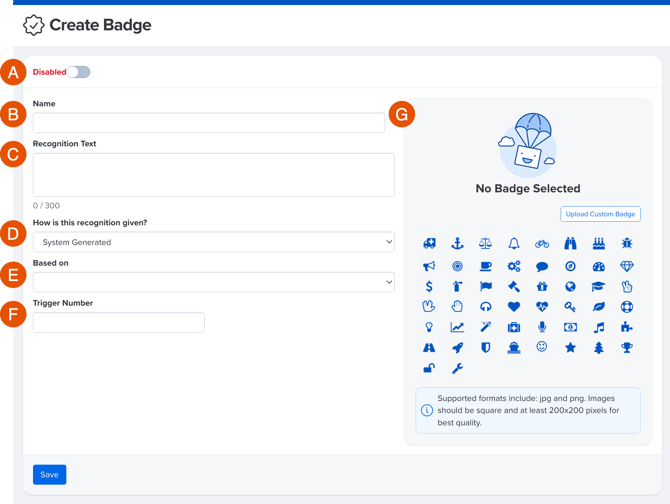This screenshot has width=670, height=504.
Task: Toggle the Disabled badge switch
Action: tap(79, 72)
